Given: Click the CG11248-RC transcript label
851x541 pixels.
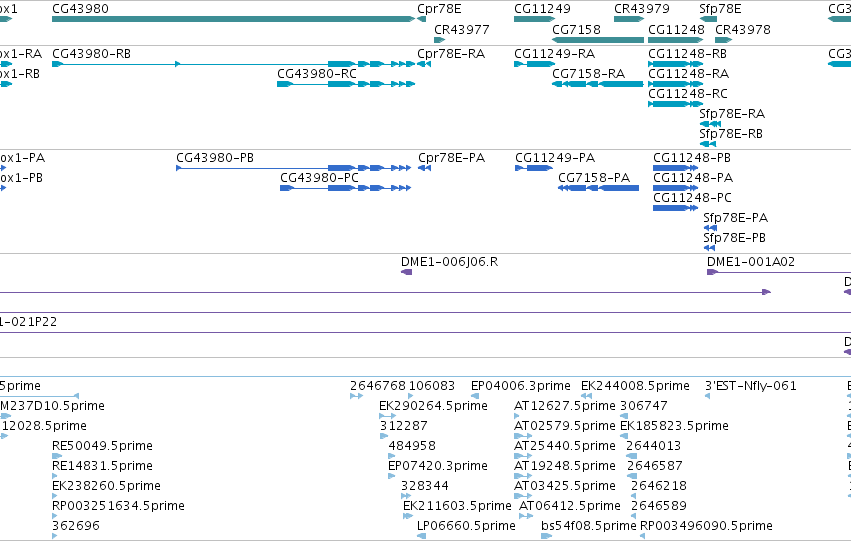Looking at the screenshot, I should 688,93.
